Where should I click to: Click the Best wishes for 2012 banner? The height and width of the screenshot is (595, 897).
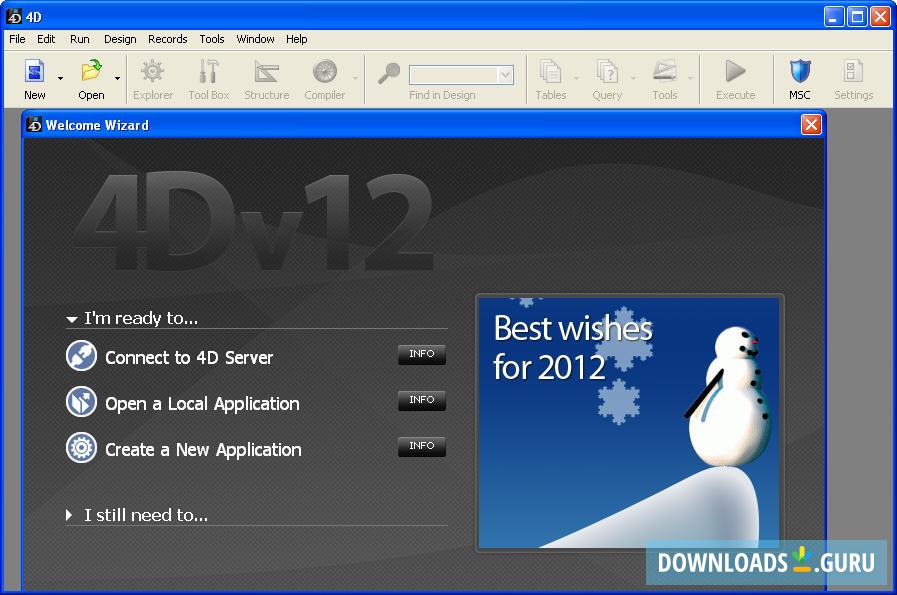pyautogui.click(x=629, y=422)
